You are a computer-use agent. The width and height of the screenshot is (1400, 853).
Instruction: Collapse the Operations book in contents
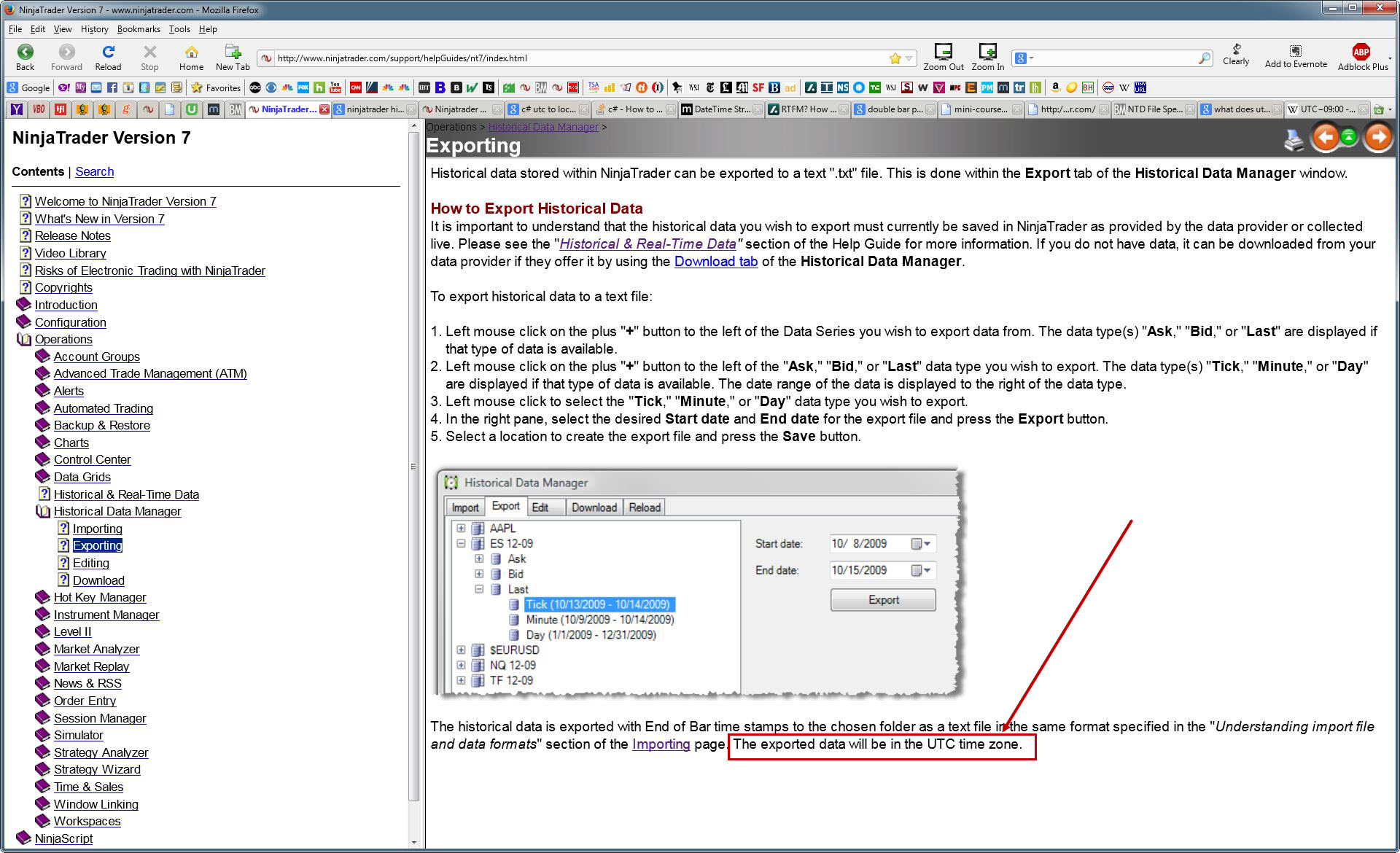(x=24, y=340)
